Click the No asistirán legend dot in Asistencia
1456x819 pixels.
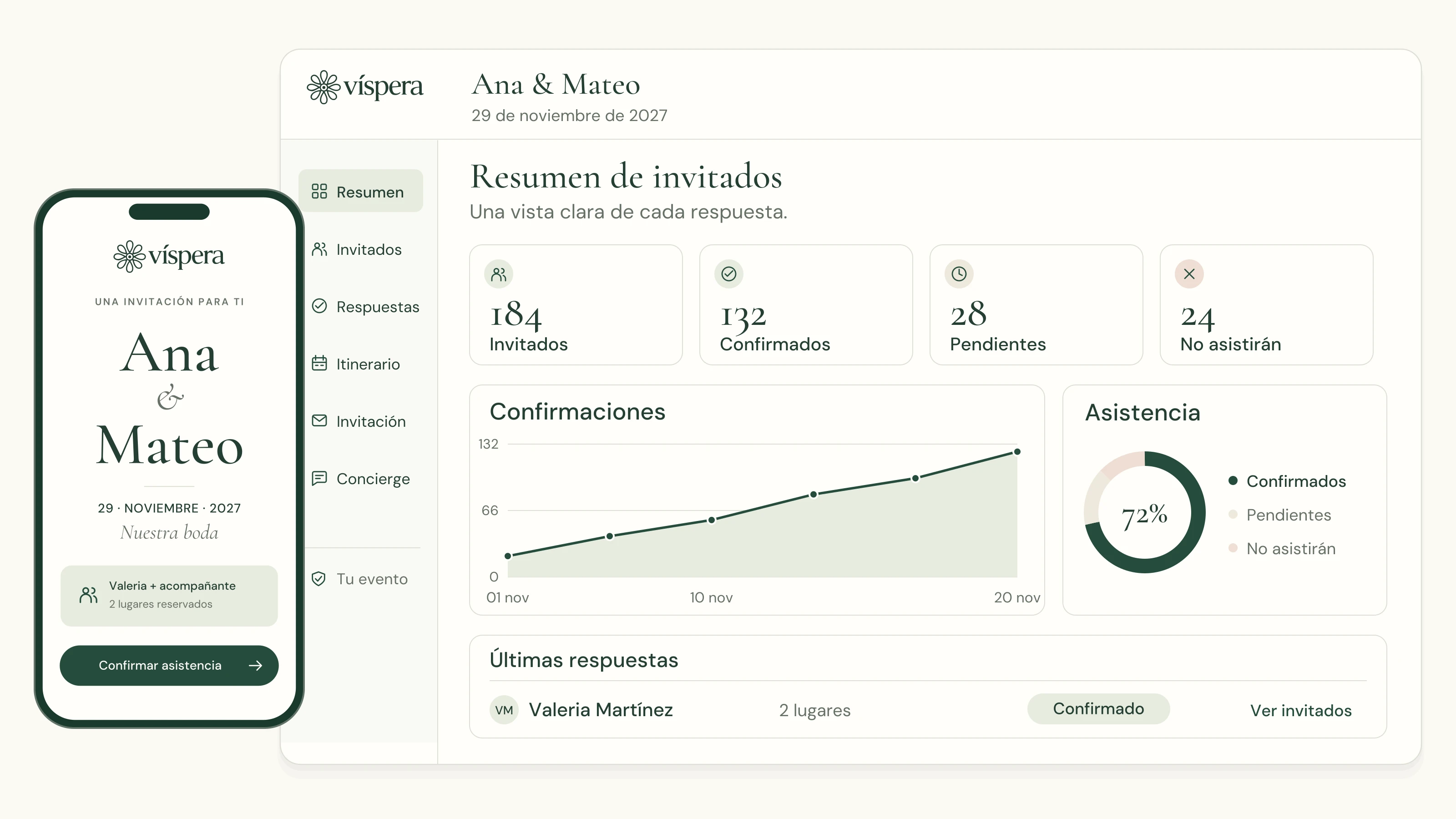click(1234, 548)
